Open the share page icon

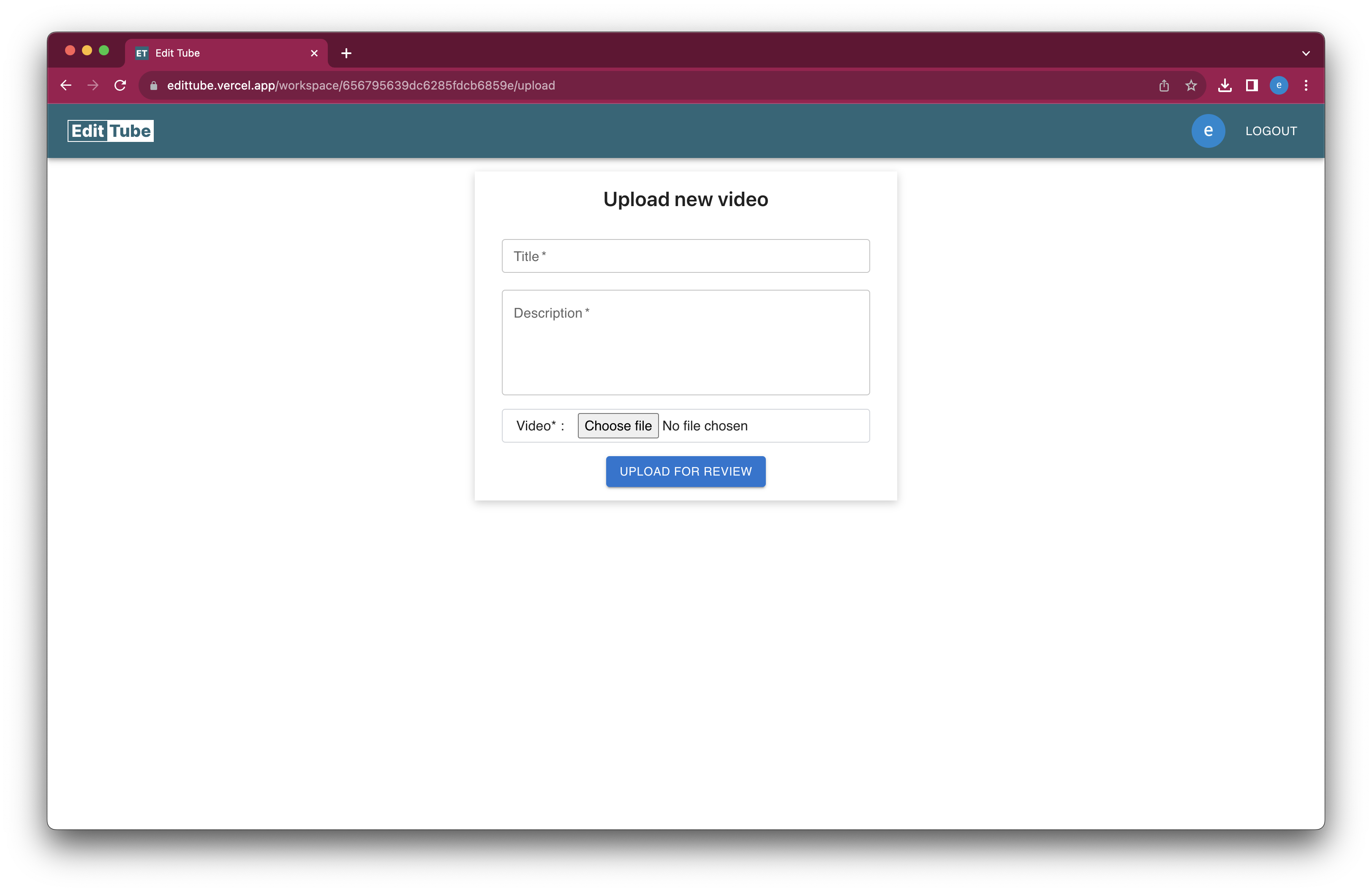(1164, 85)
